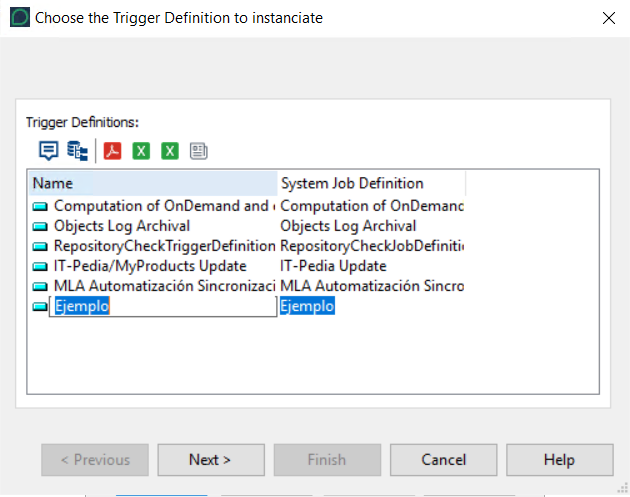The width and height of the screenshot is (630, 497).
Task: Click IT-Pedia Update job definition cell
Action: pos(333,266)
